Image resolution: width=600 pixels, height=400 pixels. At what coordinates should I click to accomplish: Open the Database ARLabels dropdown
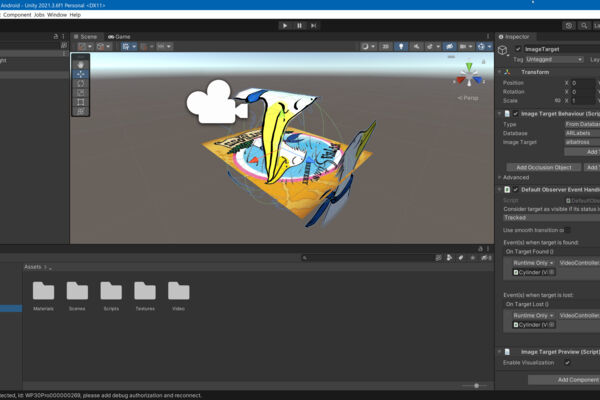pyautogui.click(x=582, y=133)
